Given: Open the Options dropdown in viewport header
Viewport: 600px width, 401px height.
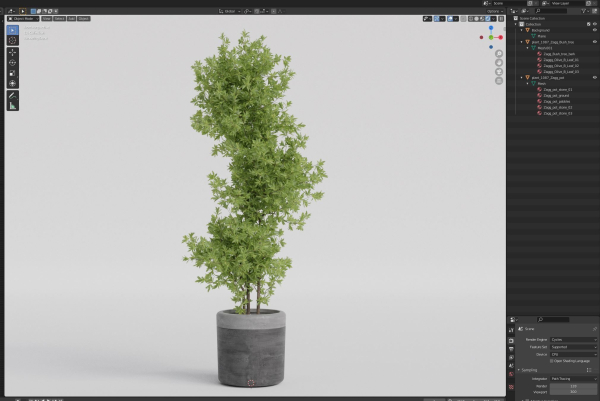Looking at the screenshot, I should tap(494, 11).
